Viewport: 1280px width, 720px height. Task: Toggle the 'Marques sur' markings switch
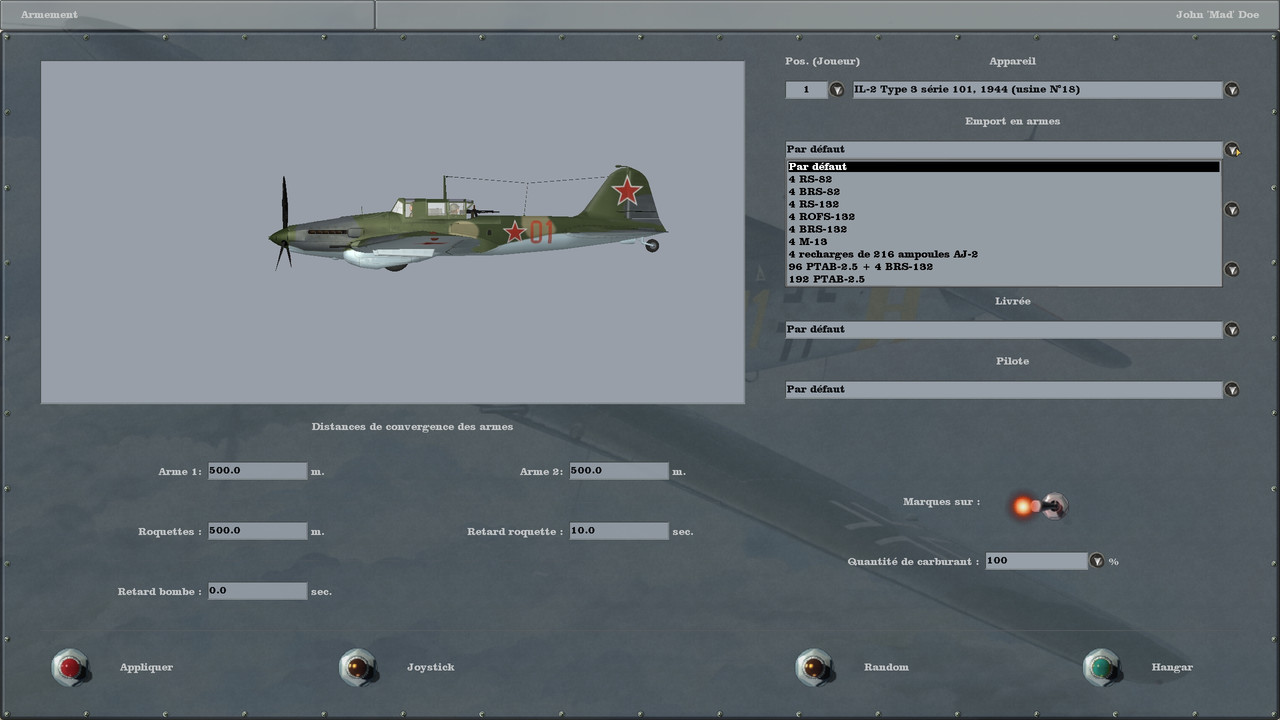point(1039,506)
